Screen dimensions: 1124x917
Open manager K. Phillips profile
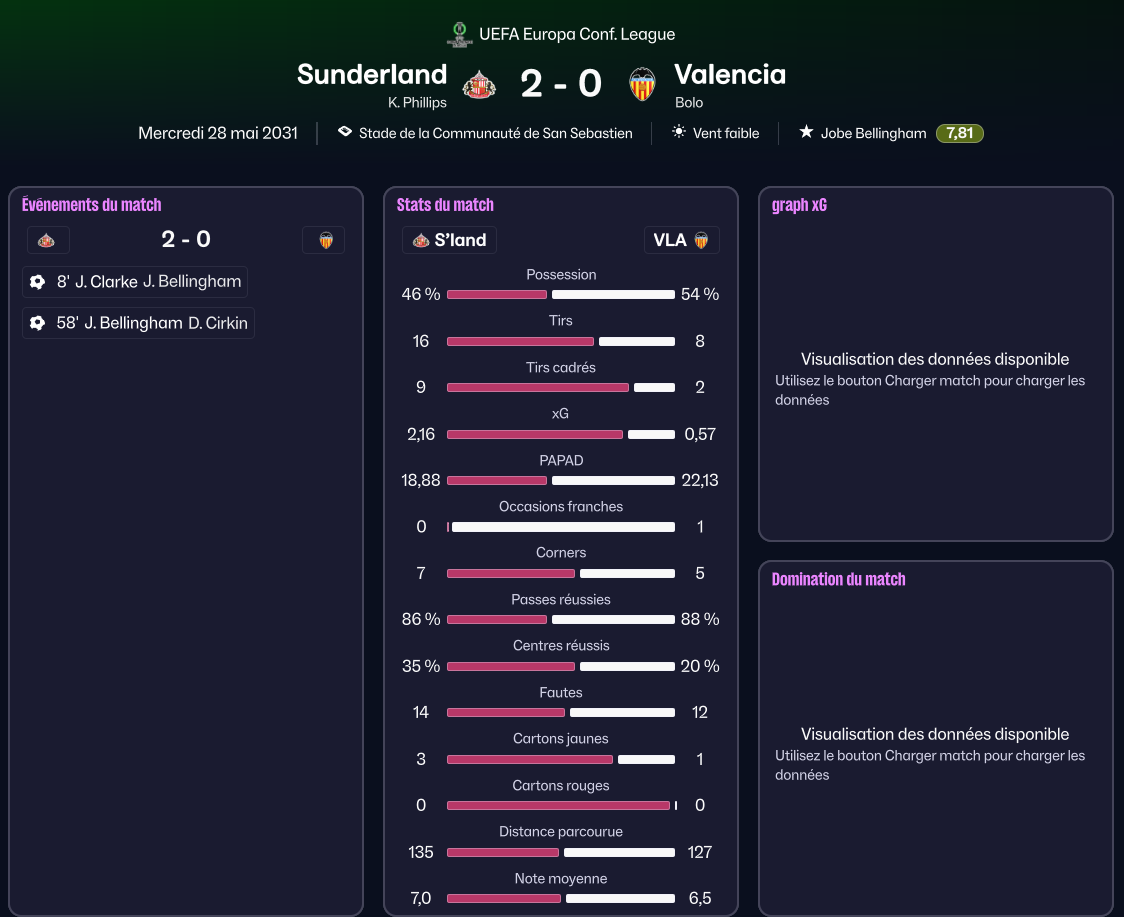click(417, 103)
